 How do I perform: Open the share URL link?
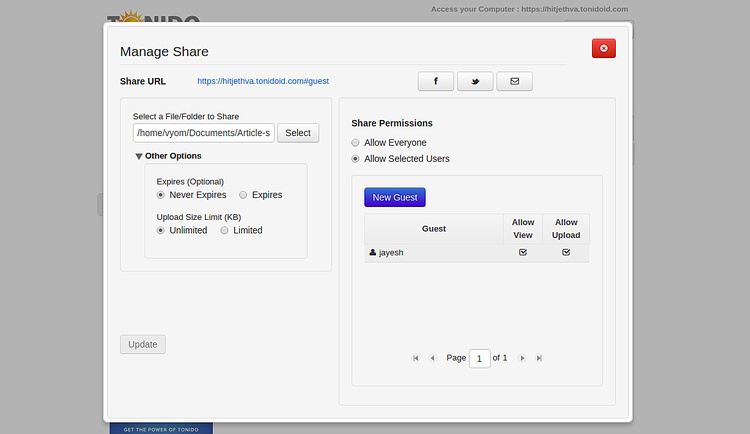(263, 82)
